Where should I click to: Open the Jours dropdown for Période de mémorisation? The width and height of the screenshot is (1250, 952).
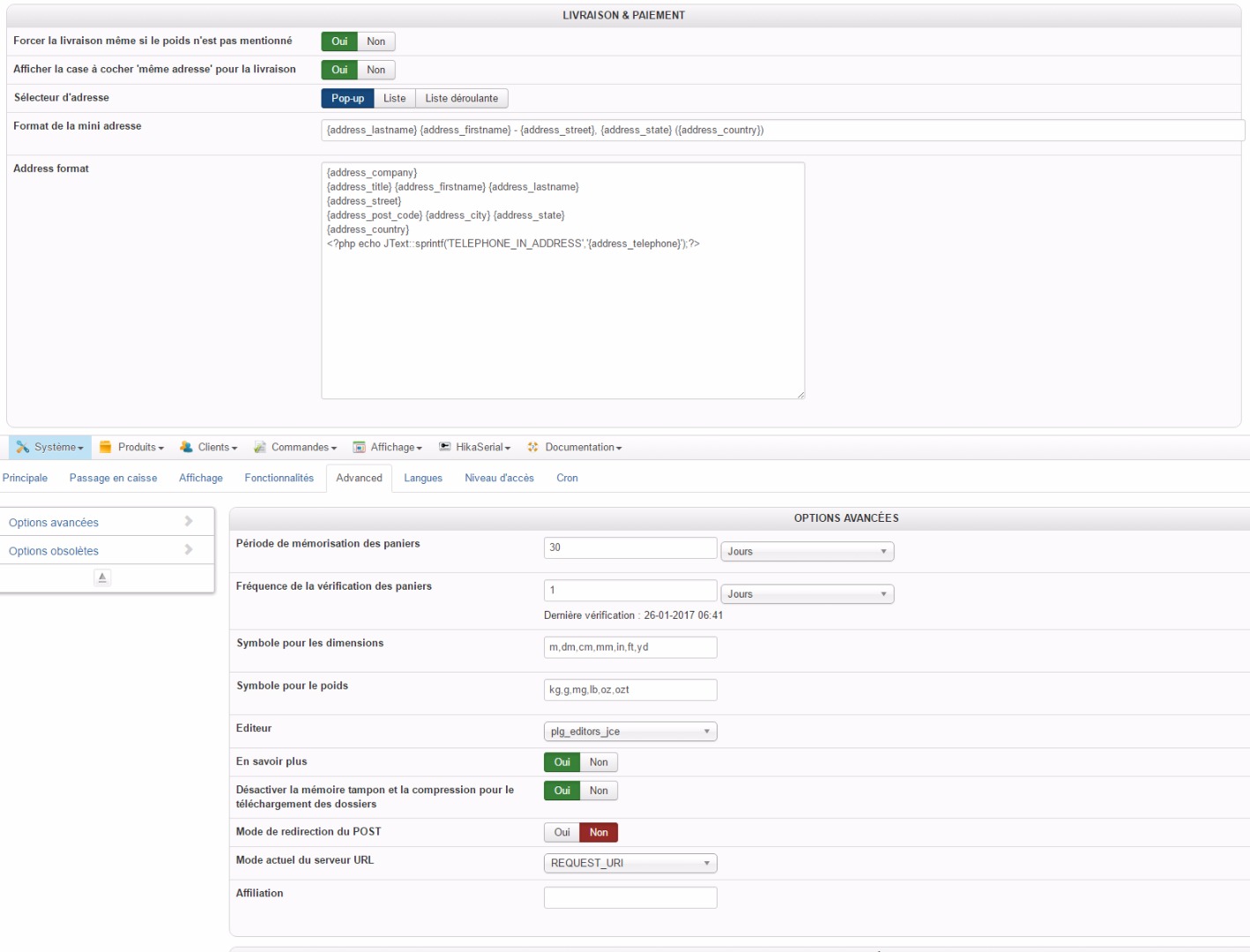(x=807, y=552)
